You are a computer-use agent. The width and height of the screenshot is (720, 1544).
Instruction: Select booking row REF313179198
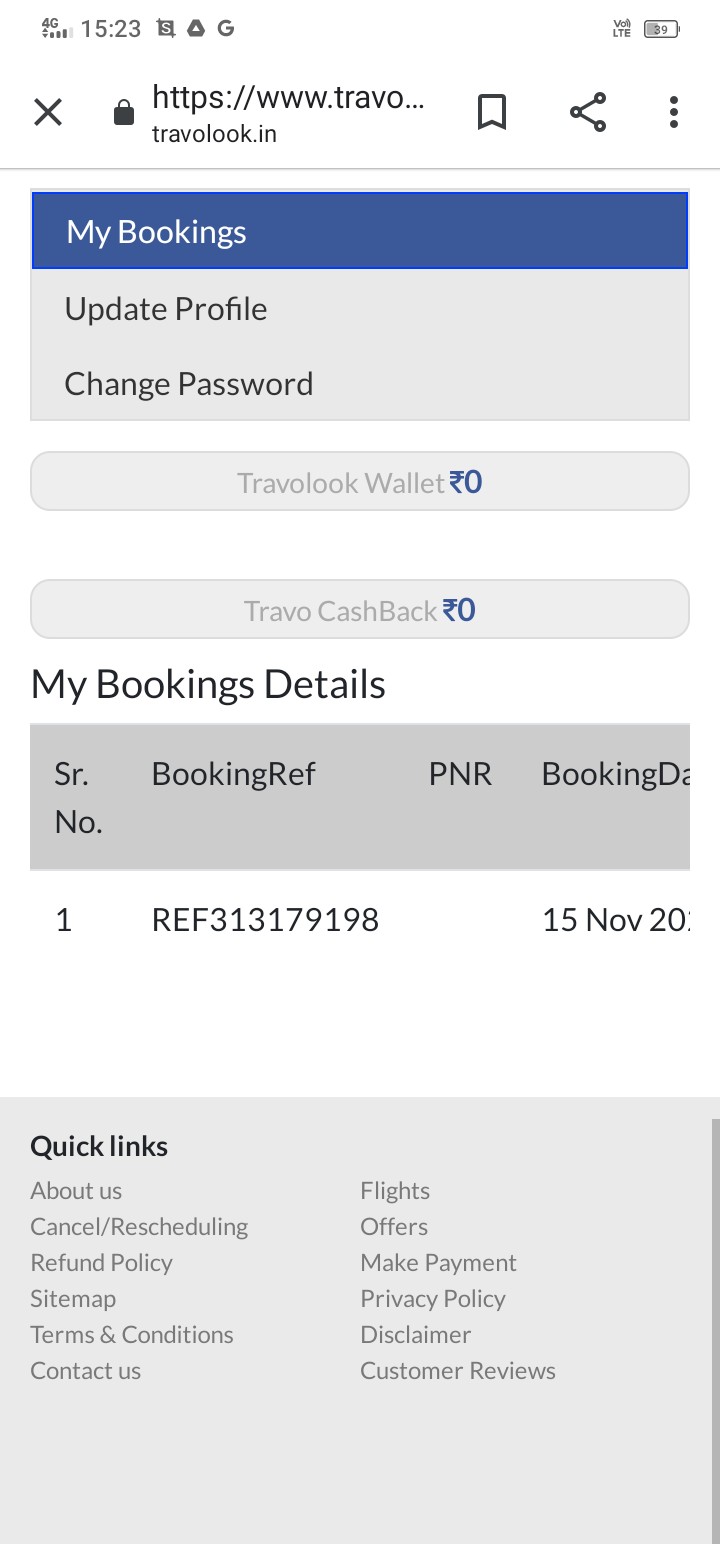coord(265,920)
